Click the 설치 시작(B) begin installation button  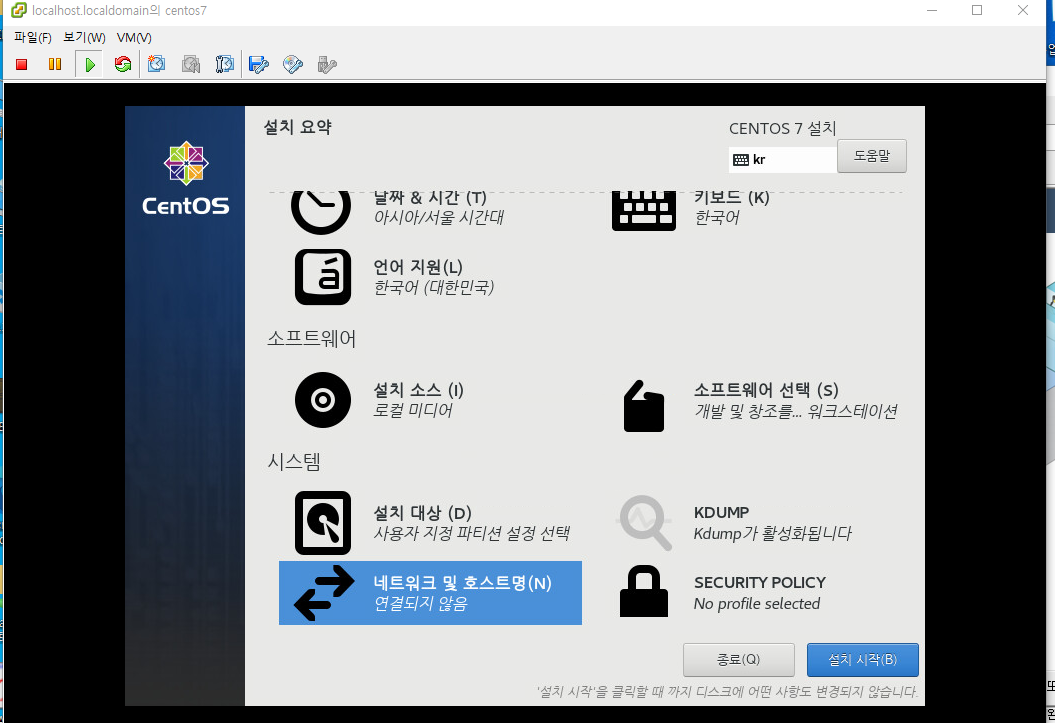pos(863,660)
